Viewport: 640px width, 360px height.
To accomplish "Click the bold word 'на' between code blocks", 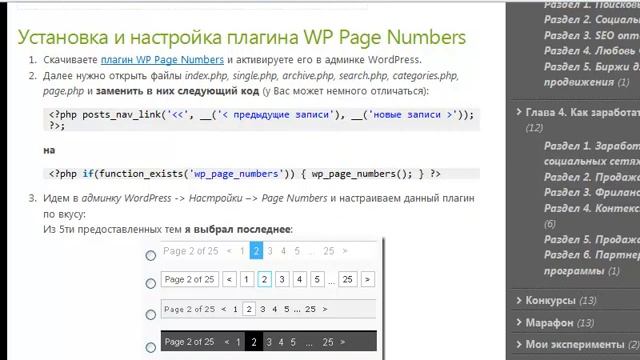I will coord(49,150).
